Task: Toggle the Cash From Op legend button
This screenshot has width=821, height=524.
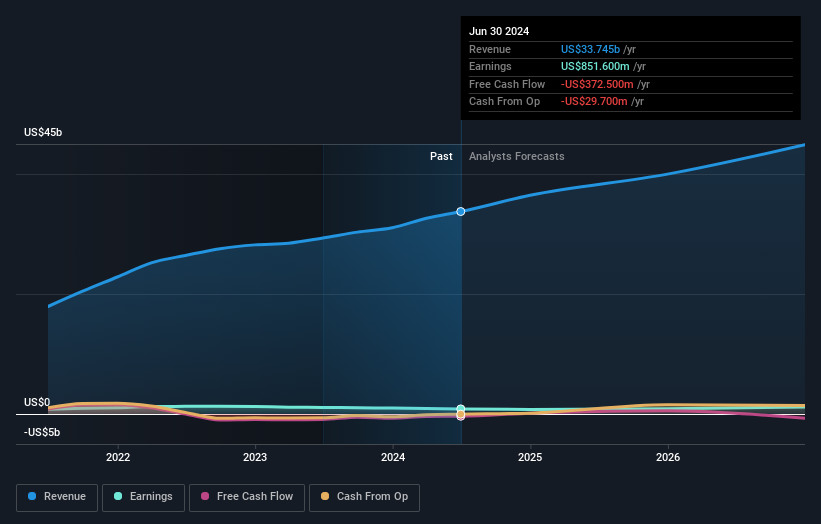Action: [x=364, y=497]
